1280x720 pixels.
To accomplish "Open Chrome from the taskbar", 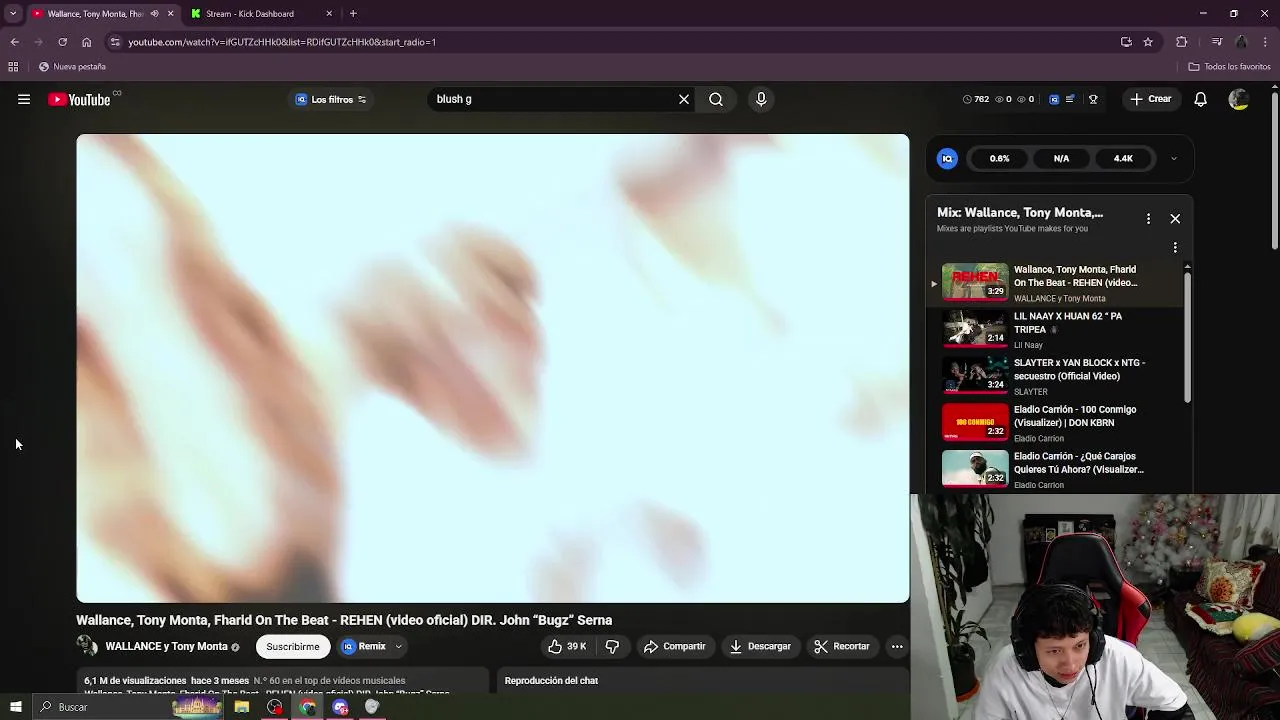I will 308,707.
